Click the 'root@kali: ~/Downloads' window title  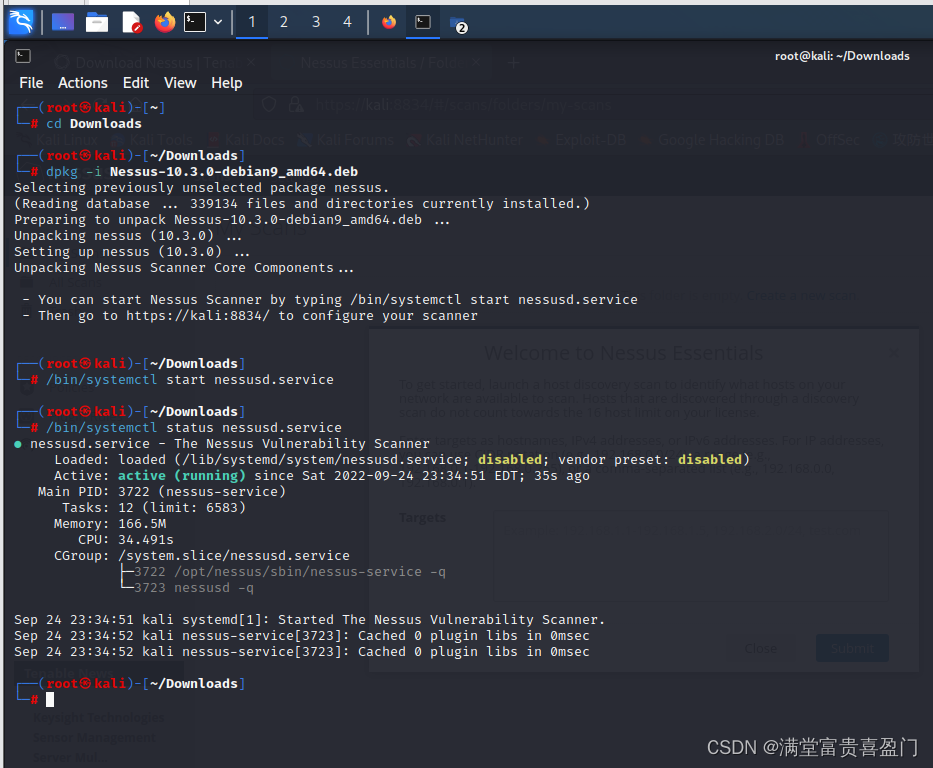tap(842, 56)
